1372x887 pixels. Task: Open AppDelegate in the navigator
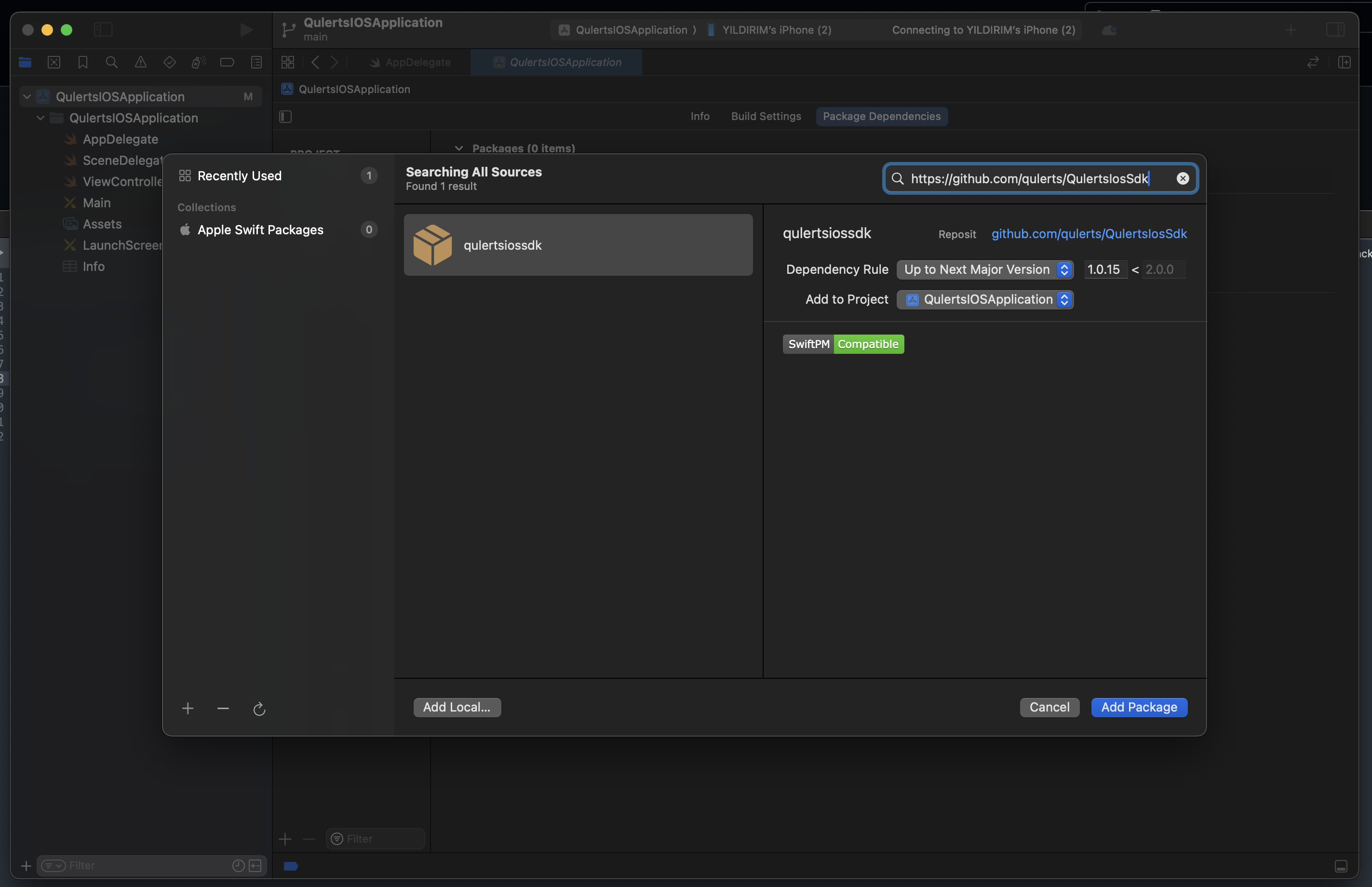click(x=120, y=139)
